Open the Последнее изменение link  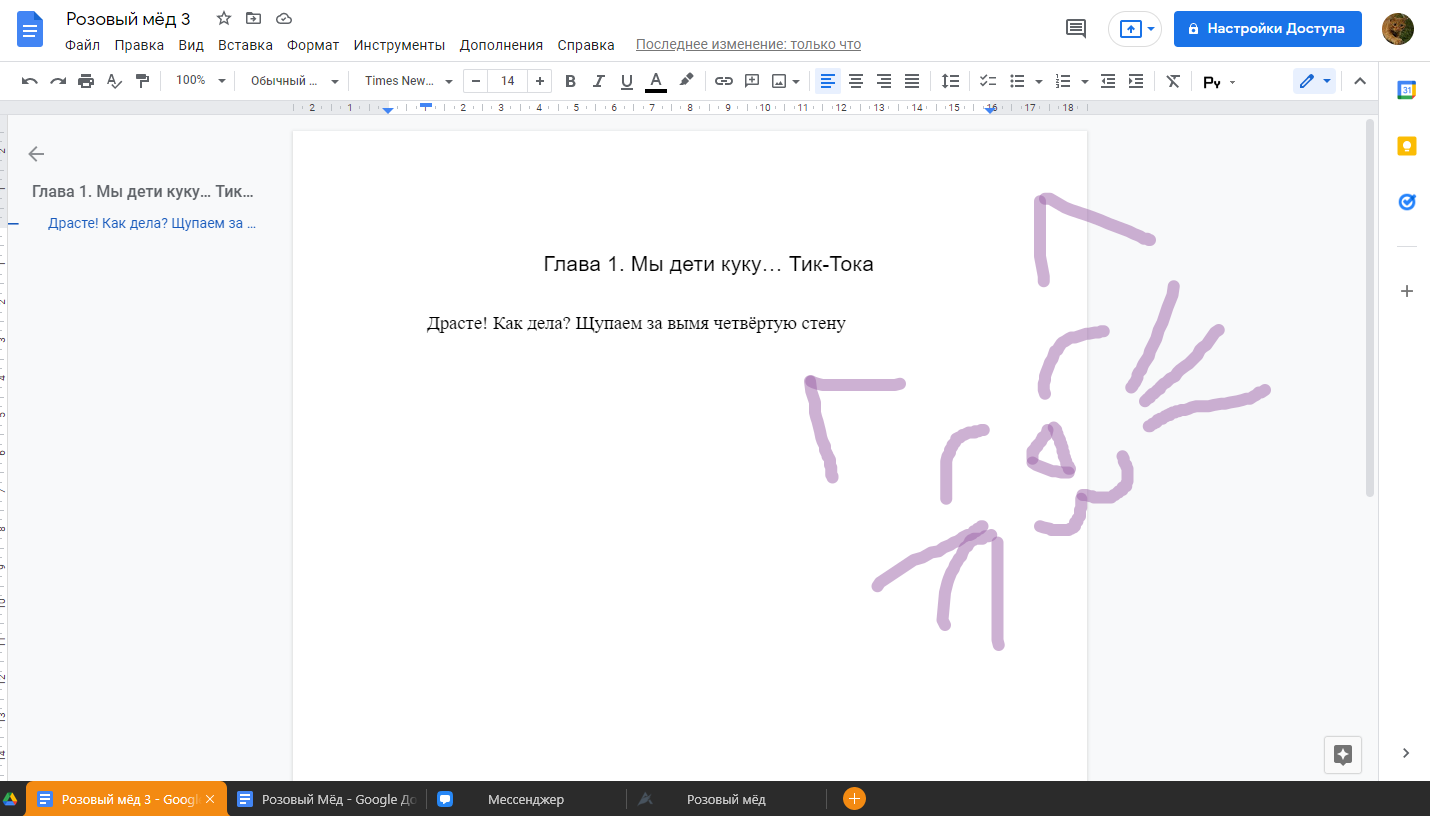tap(748, 45)
